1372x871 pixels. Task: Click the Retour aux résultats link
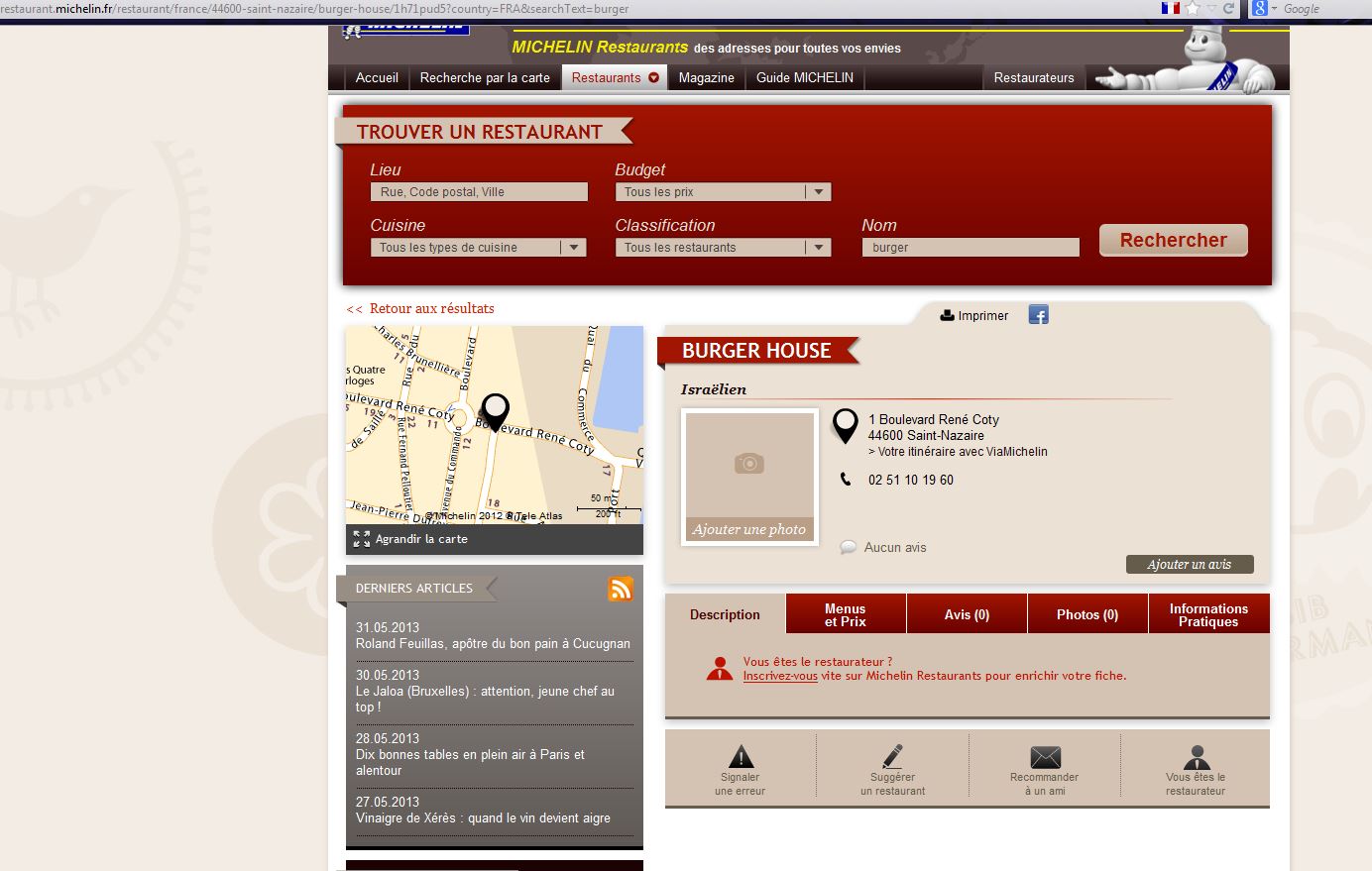point(420,308)
